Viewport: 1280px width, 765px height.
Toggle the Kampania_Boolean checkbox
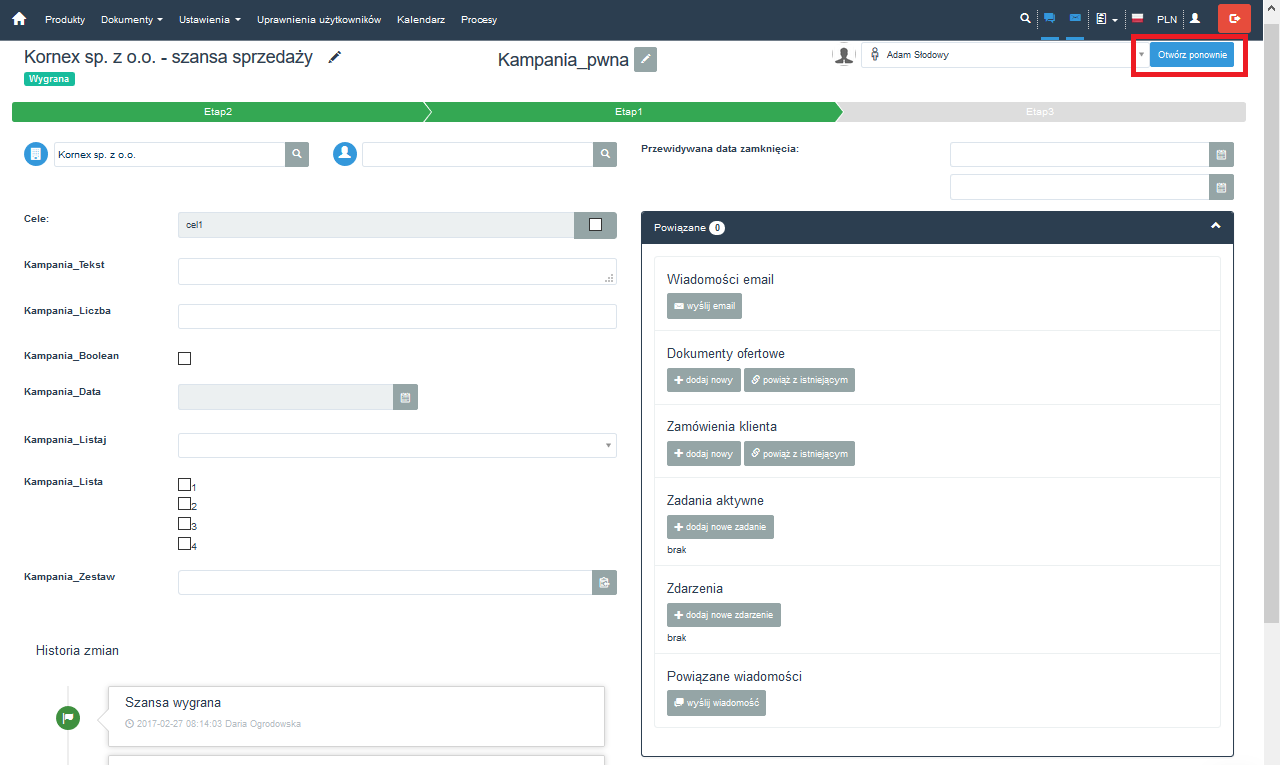184,358
